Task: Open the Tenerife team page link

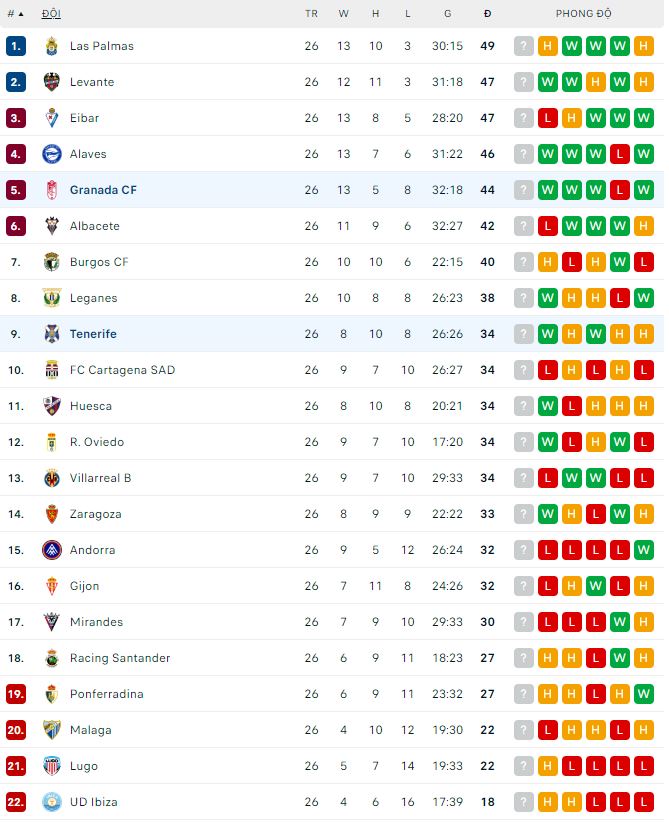Action: pyautogui.click(x=93, y=334)
